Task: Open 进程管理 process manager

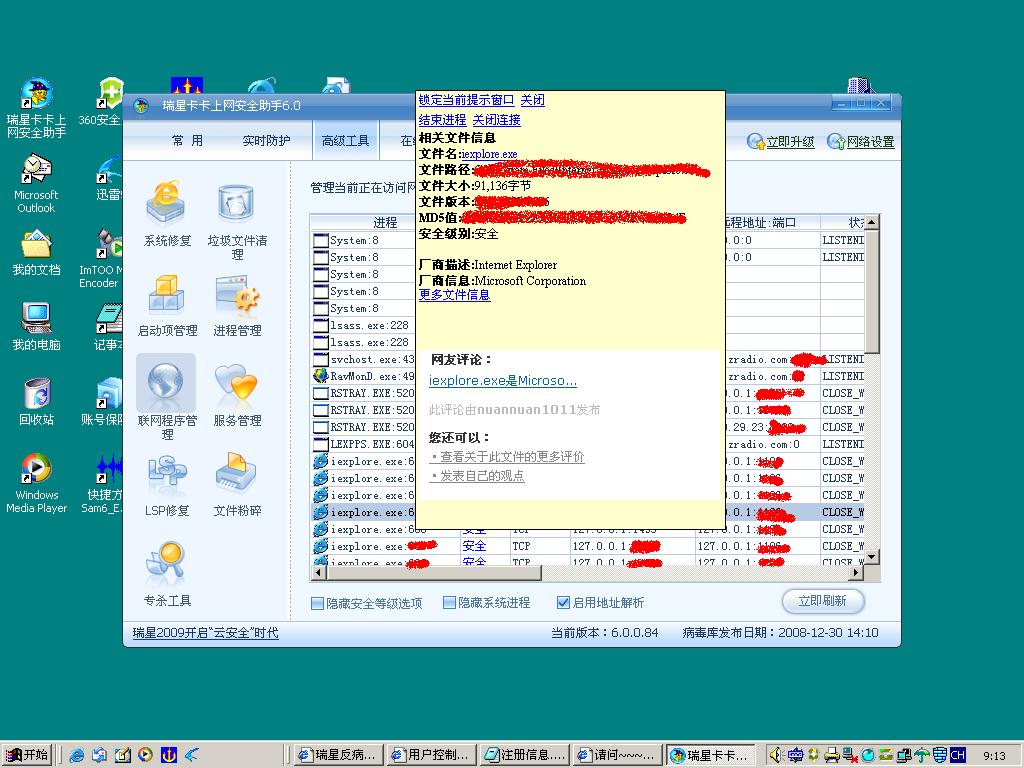Action: point(237,304)
